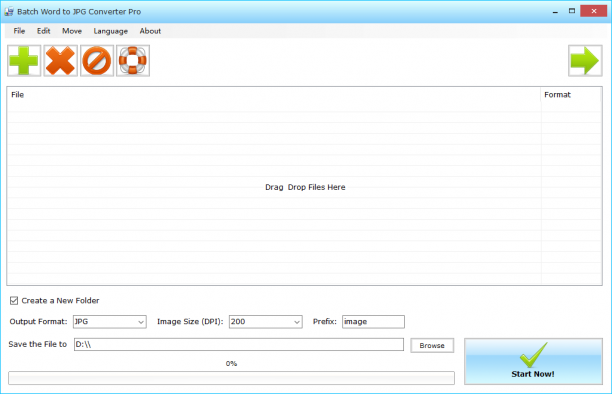Click the Output Format label
The image size is (612, 394).
pyautogui.click(x=38, y=322)
